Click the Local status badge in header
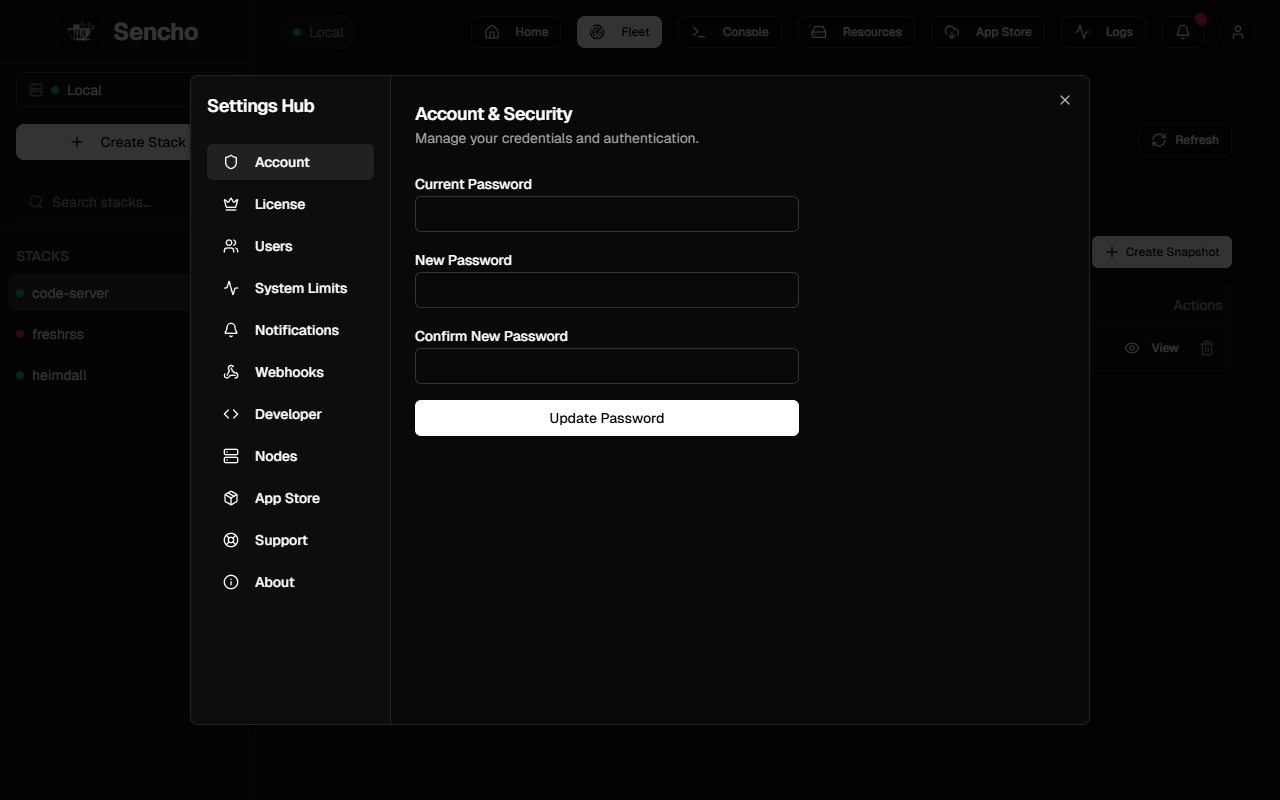 click(x=318, y=32)
